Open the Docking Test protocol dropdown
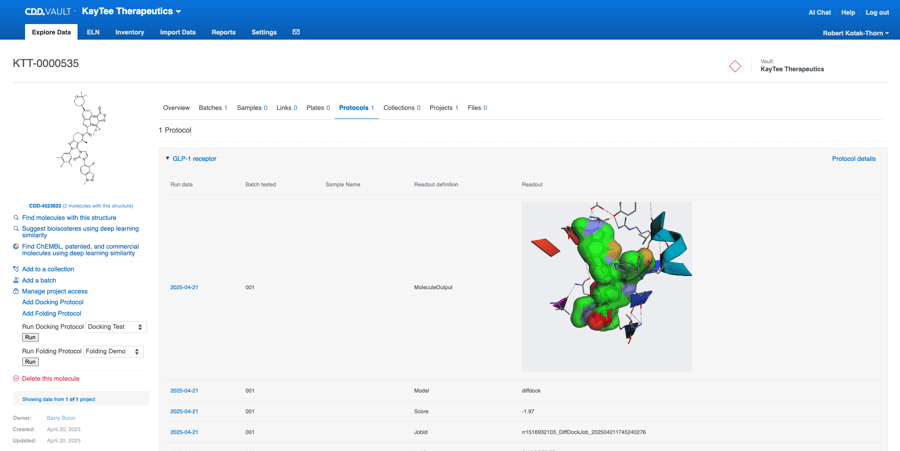This screenshot has width=900, height=451. pyautogui.click(x=116, y=326)
